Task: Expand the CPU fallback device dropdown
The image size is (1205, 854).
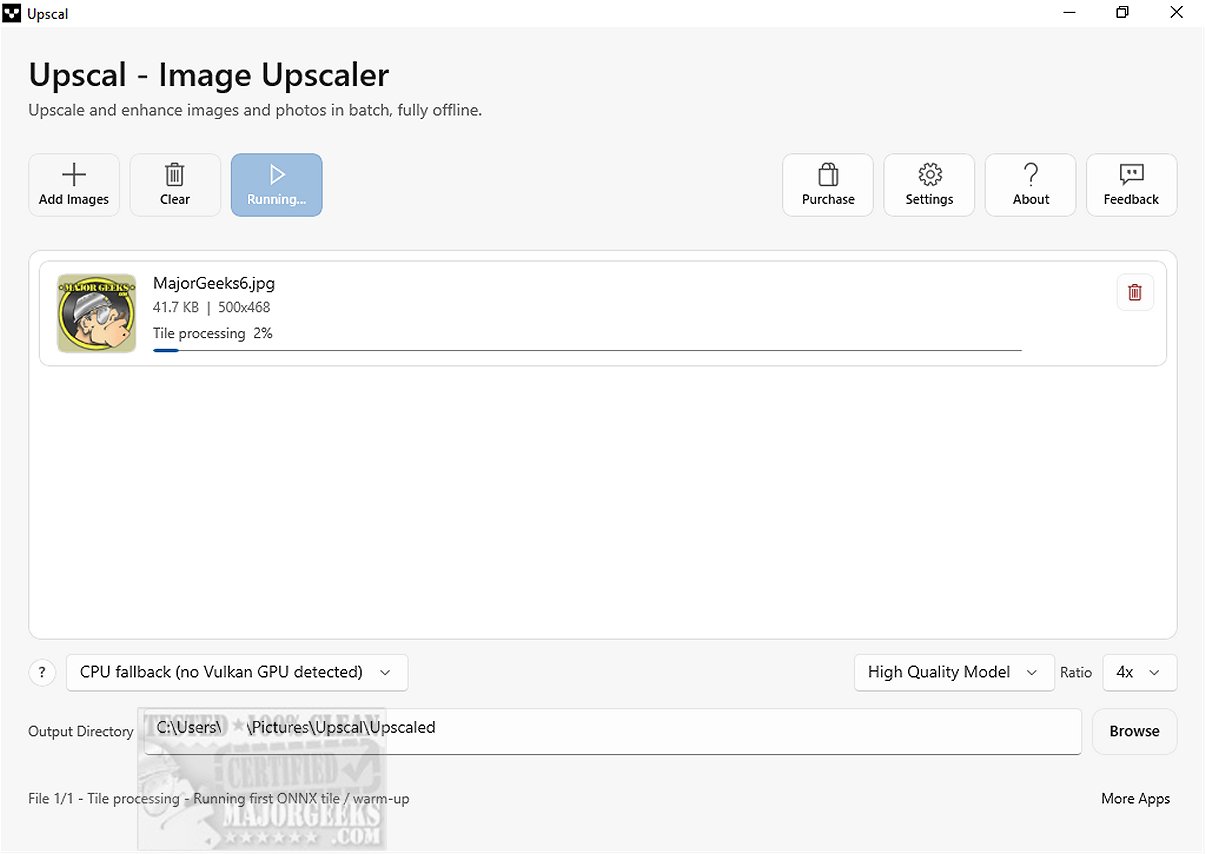Action: pos(237,672)
